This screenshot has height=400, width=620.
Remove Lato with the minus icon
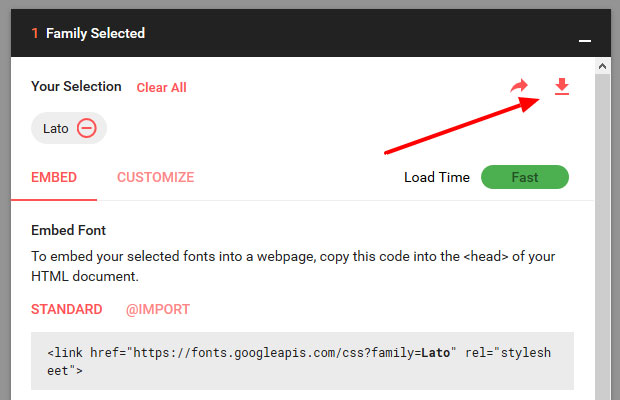tap(87, 128)
